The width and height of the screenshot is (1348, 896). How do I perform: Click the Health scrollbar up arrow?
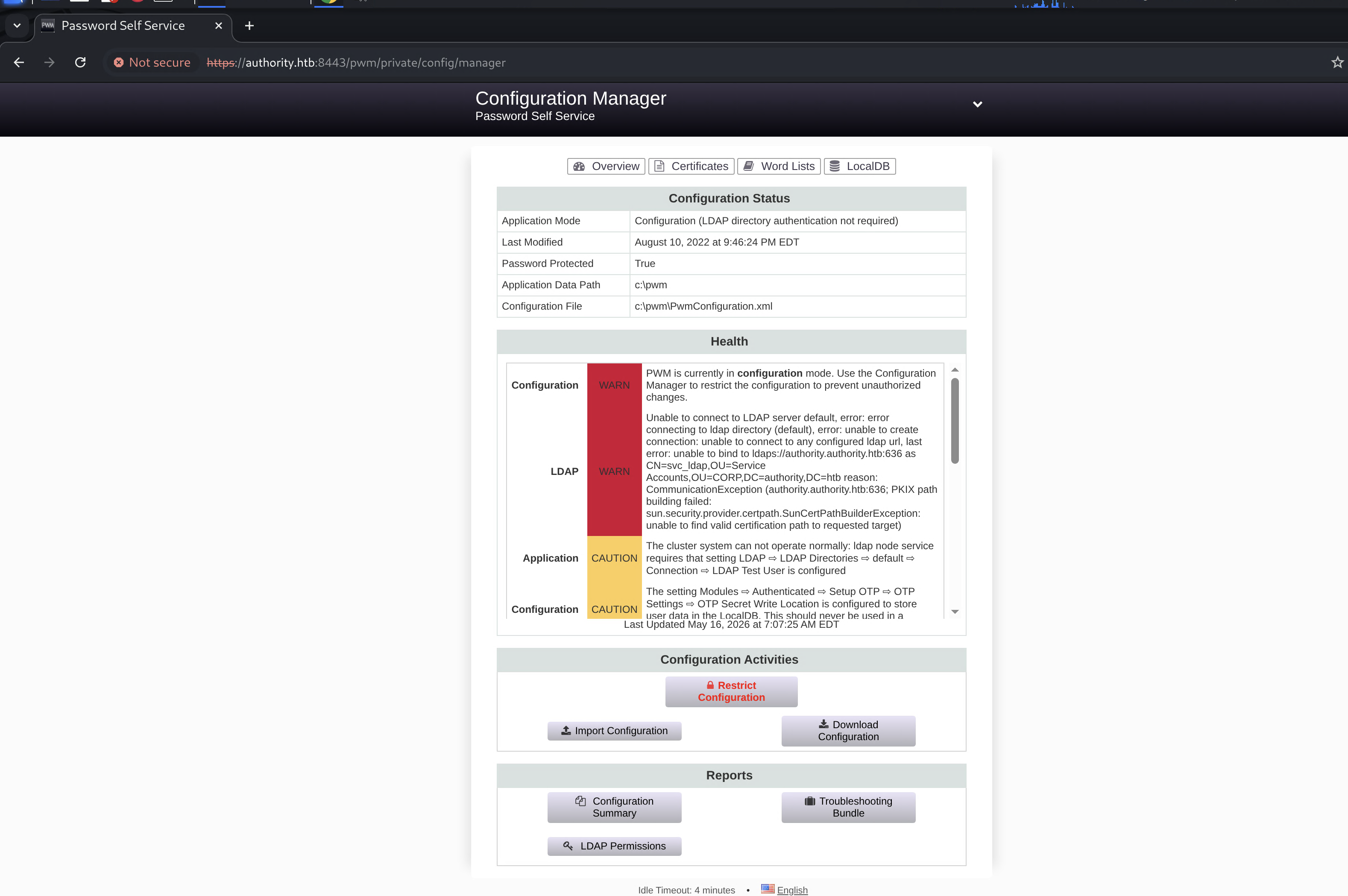point(954,370)
